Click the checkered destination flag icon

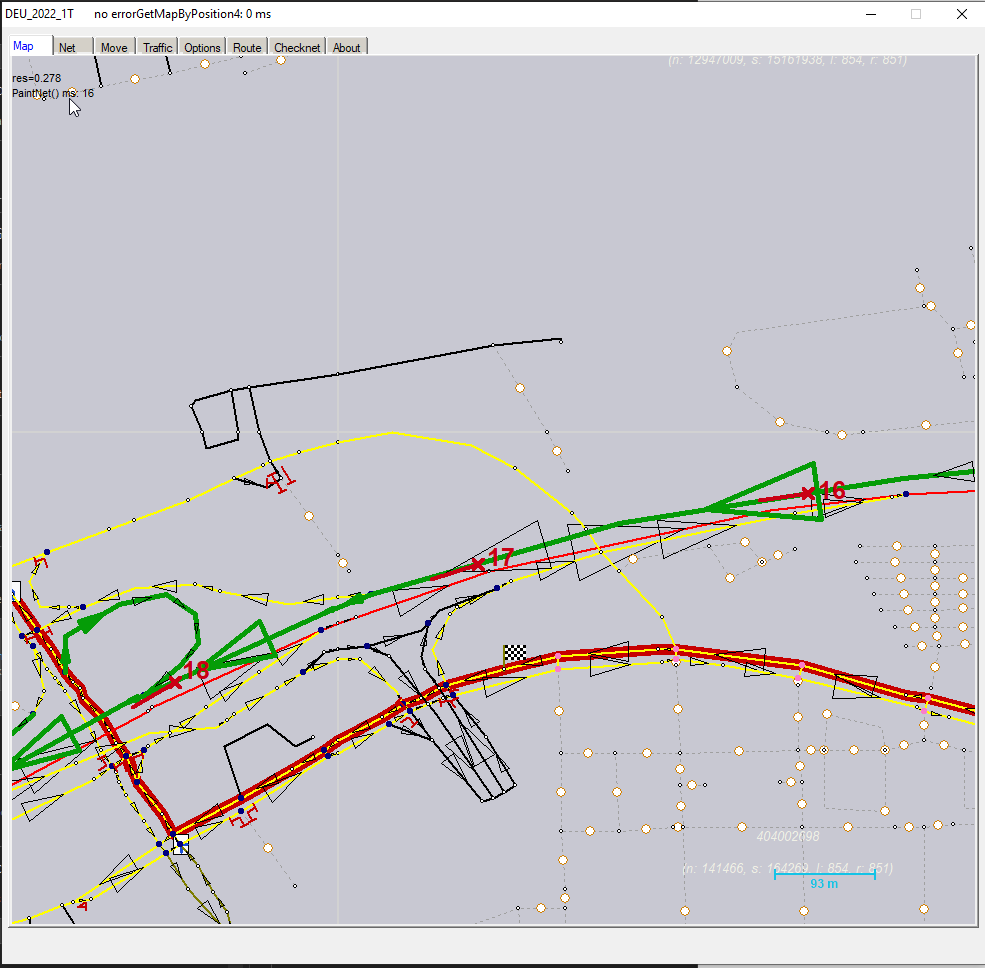pos(515,652)
